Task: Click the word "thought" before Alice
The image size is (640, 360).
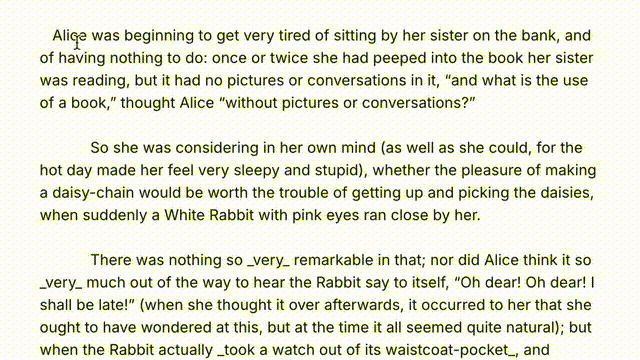Action: 148,103
